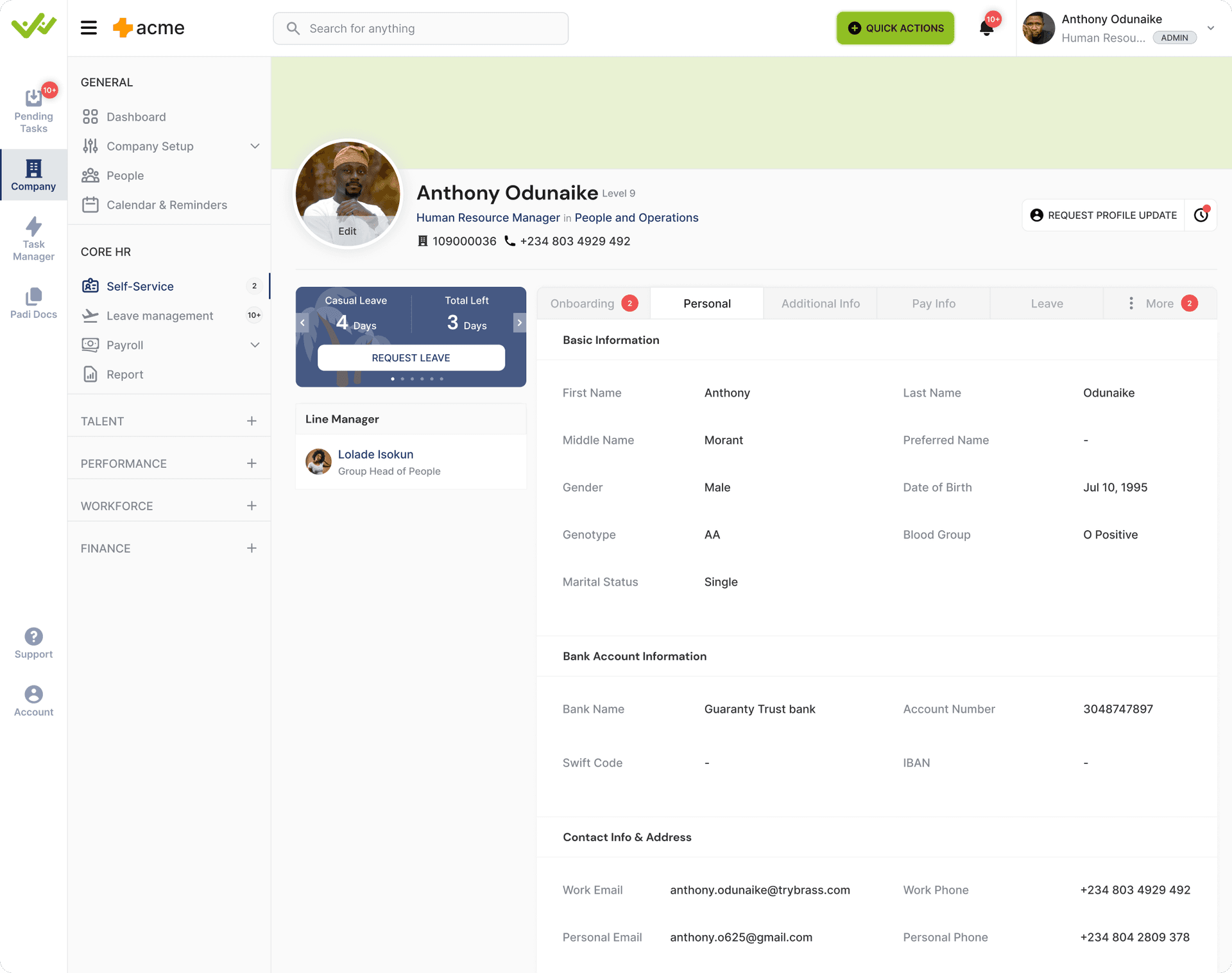Image resolution: width=1232 pixels, height=973 pixels.
Task: Open Task Manager from the left rail
Action: click(x=33, y=239)
